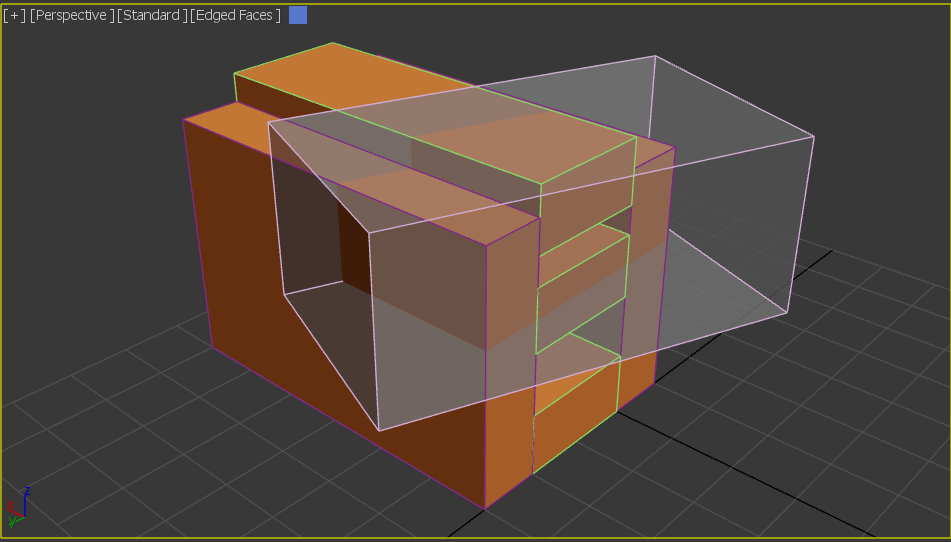This screenshot has height=542, width=951.
Task: Click the XYZ axis tripod gizmo
Action: tap(18, 507)
